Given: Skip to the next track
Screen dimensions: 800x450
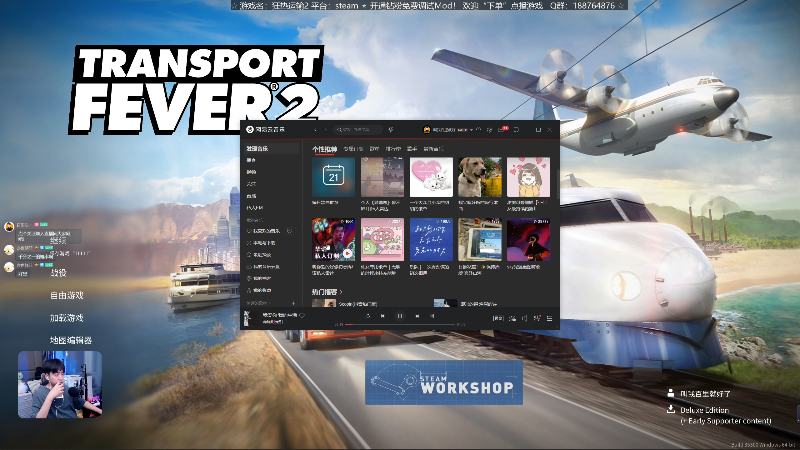Looking at the screenshot, I should (x=417, y=316).
